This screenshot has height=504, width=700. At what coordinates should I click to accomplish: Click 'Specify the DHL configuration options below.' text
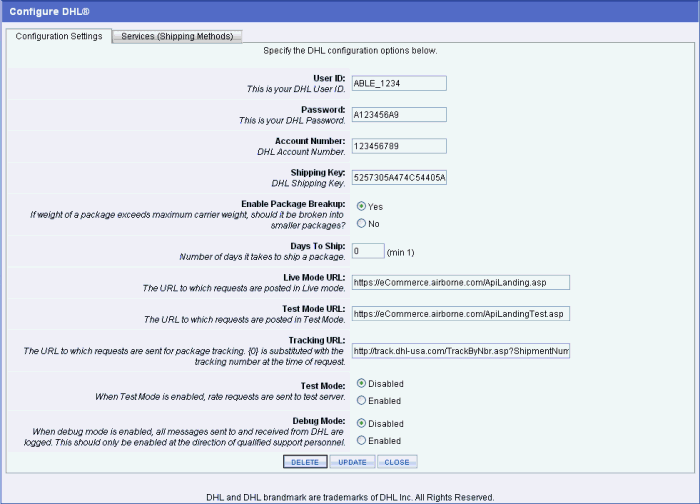click(x=350, y=51)
